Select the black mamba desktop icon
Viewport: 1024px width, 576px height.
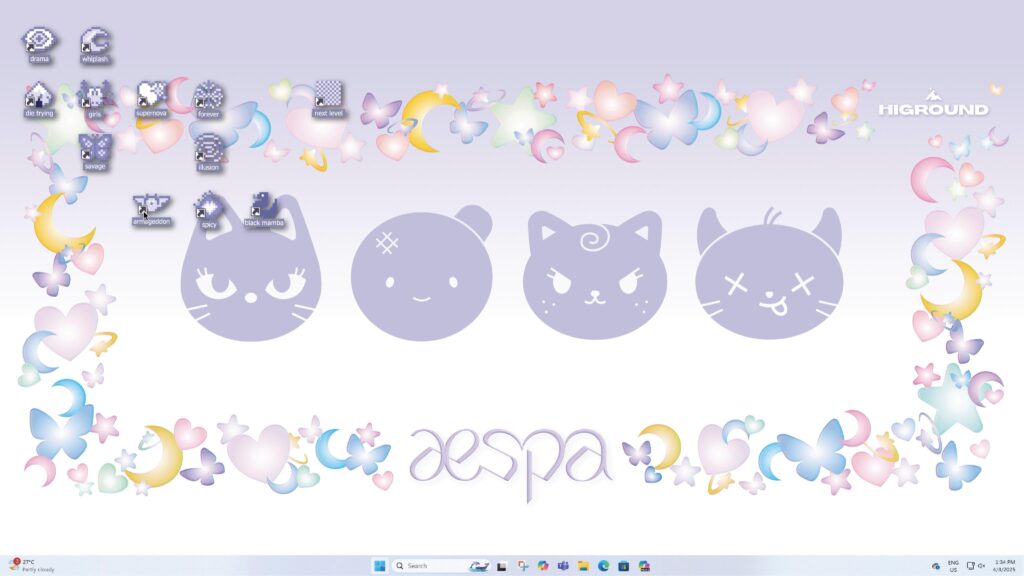(264, 209)
